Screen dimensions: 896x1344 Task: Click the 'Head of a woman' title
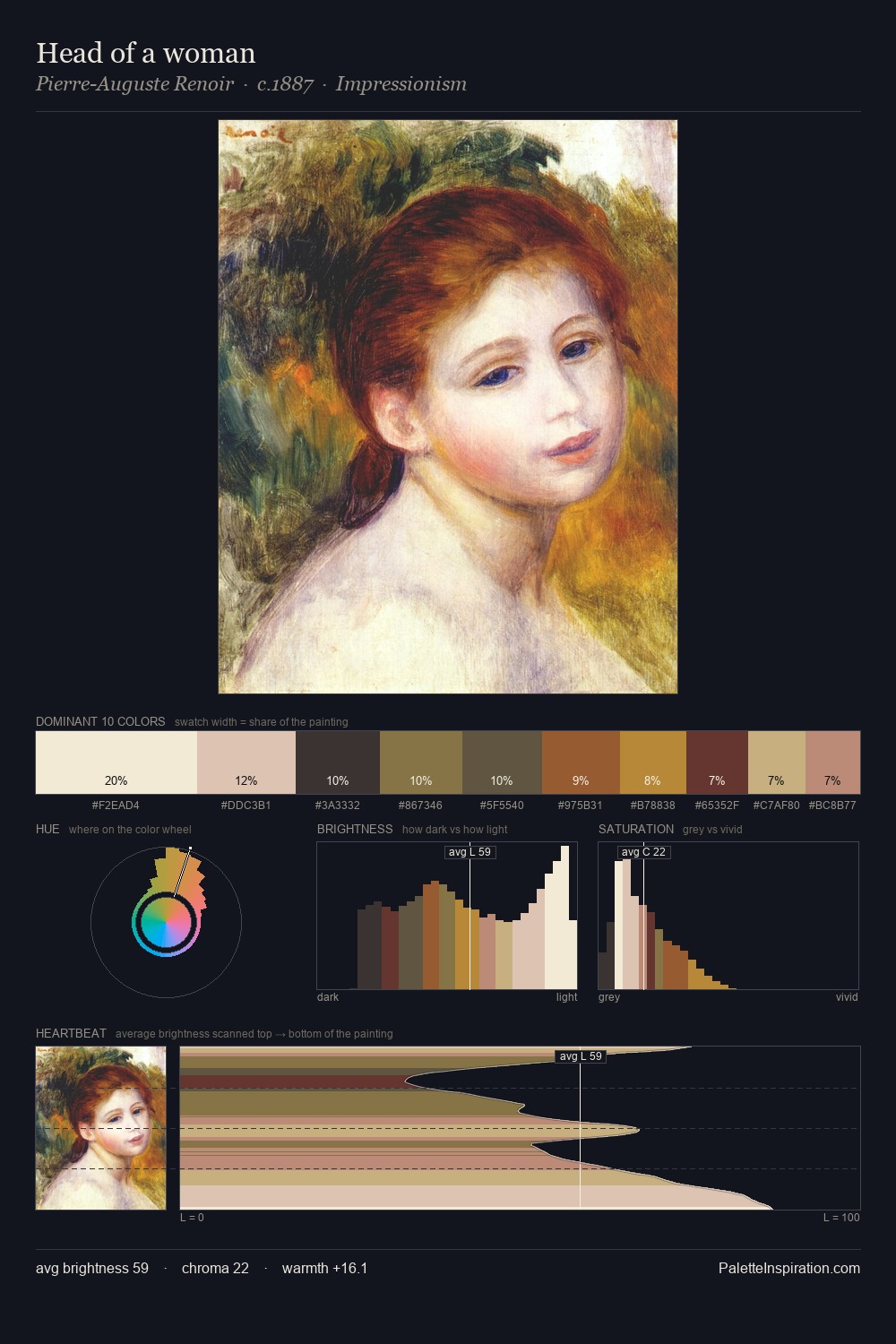click(x=146, y=53)
